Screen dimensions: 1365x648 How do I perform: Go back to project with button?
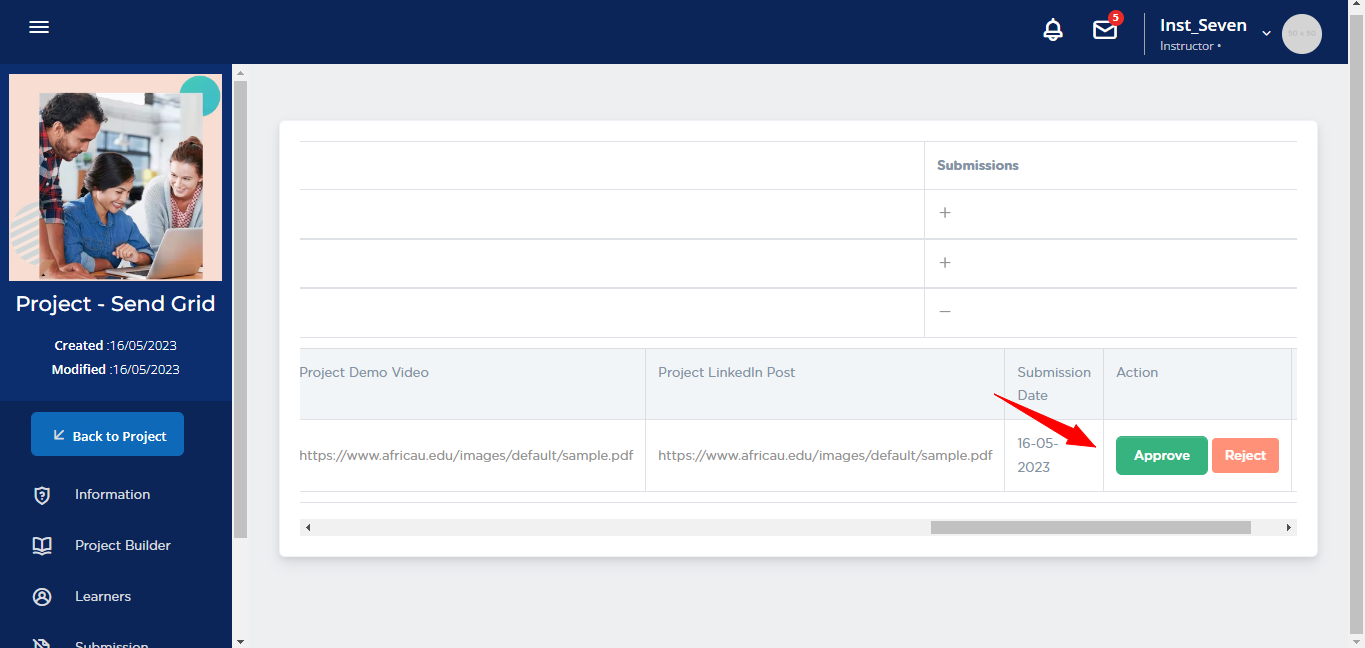click(108, 435)
